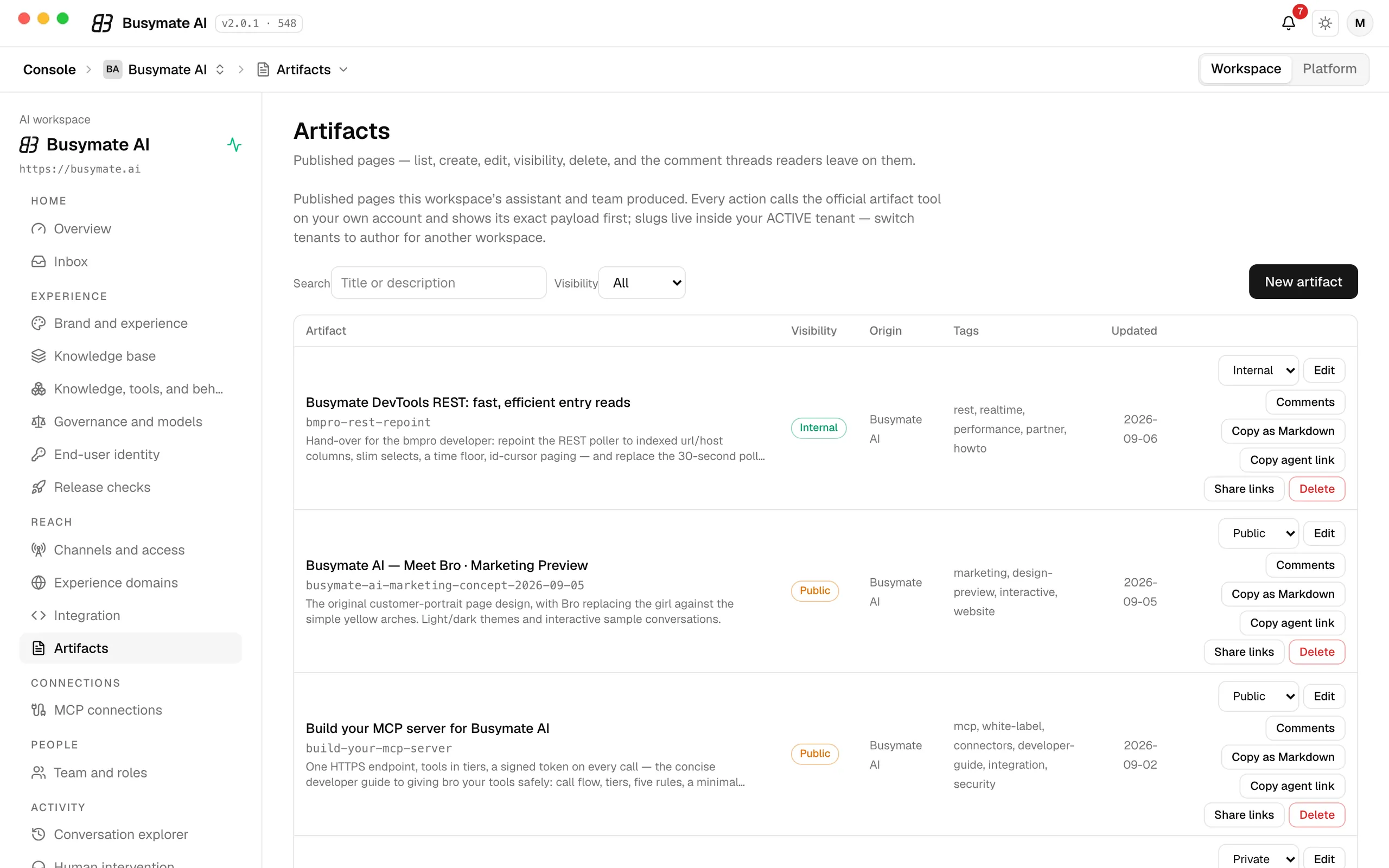Click the Team and roles people icon
1389x868 pixels.
(x=39, y=772)
